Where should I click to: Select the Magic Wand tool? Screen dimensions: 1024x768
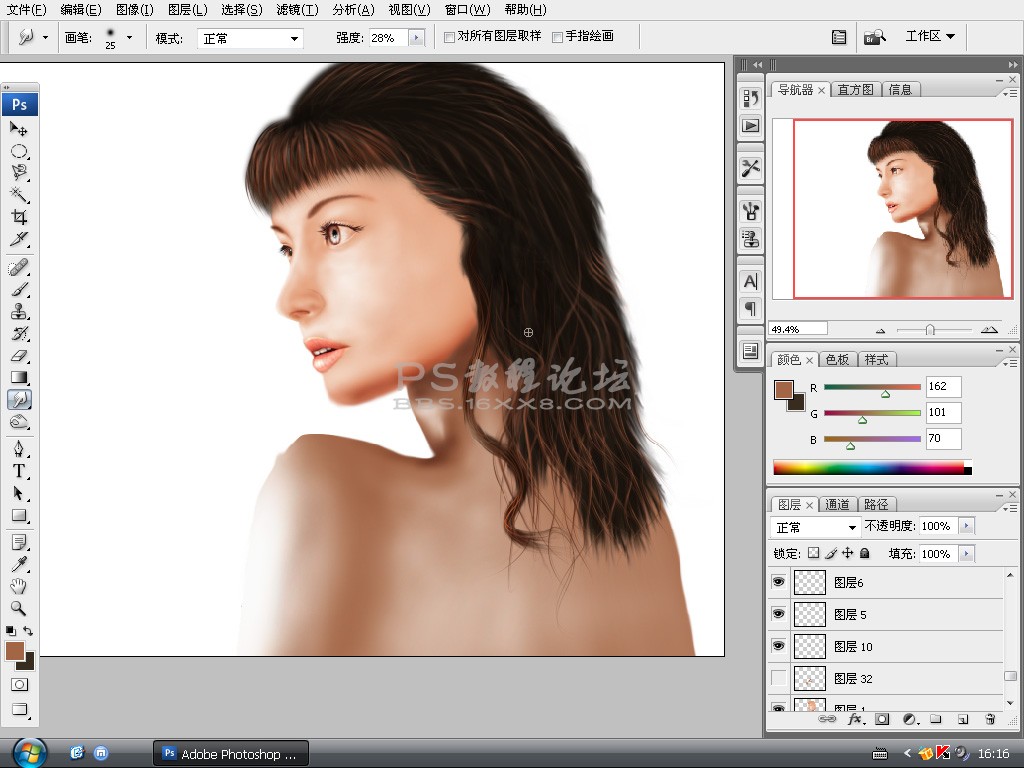click(19, 195)
